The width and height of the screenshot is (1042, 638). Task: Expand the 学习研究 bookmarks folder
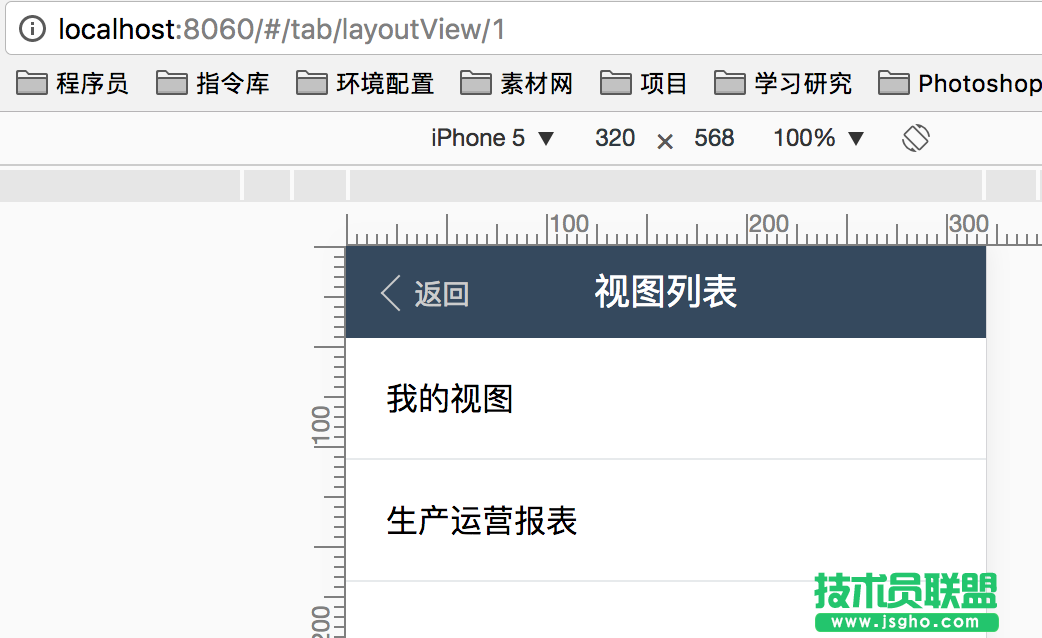pyautogui.click(x=785, y=83)
